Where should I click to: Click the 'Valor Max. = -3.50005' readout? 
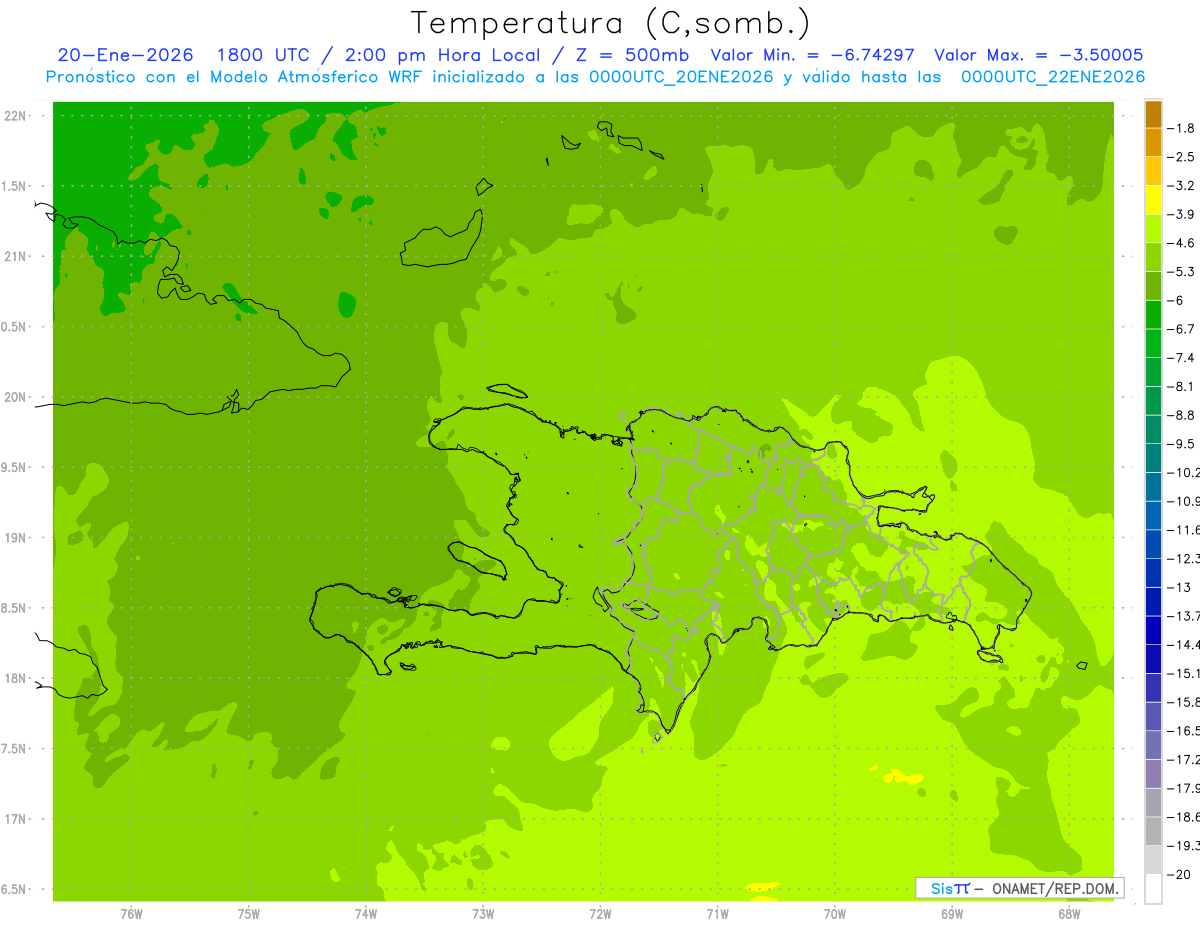click(x=1038, y=55)
